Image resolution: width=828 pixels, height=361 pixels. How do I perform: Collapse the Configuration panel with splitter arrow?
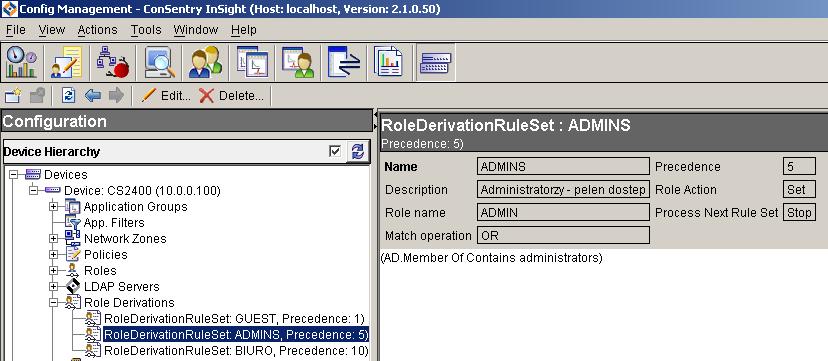click(375, 115)
